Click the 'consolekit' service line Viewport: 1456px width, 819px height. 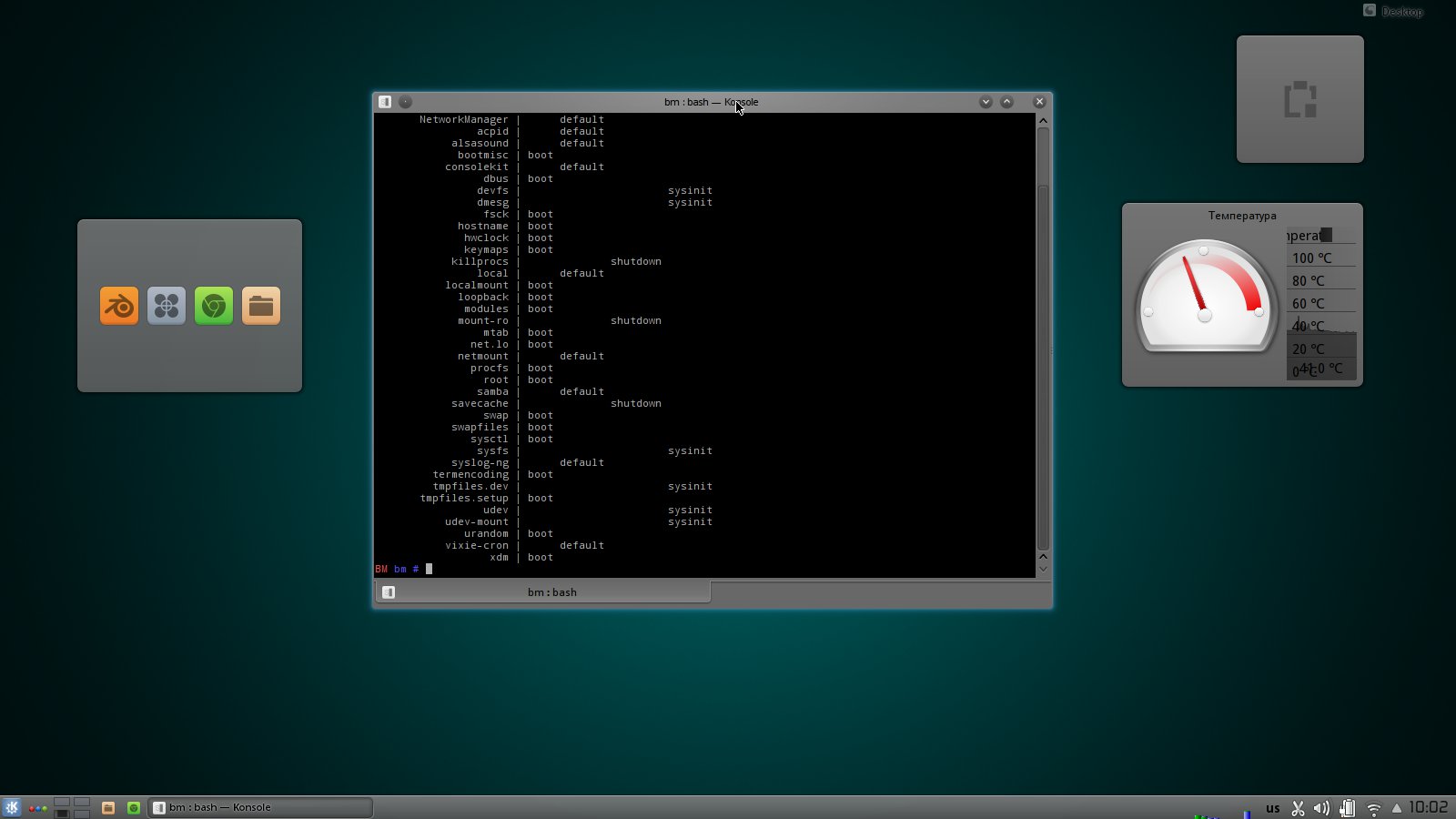click(524, 167)
